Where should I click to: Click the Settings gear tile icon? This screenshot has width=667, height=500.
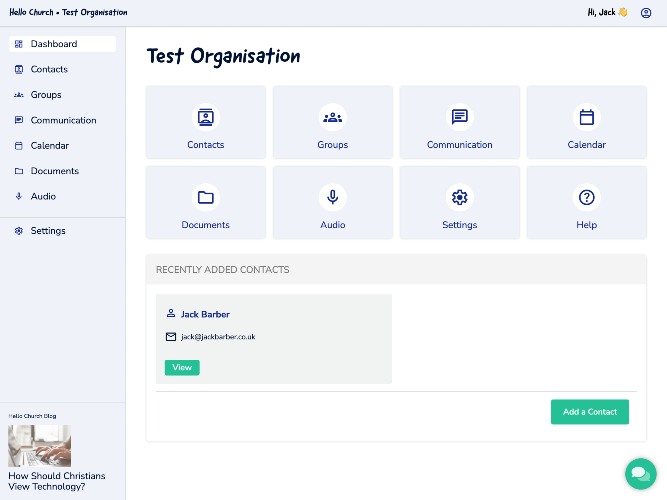[x=459, y=197]
